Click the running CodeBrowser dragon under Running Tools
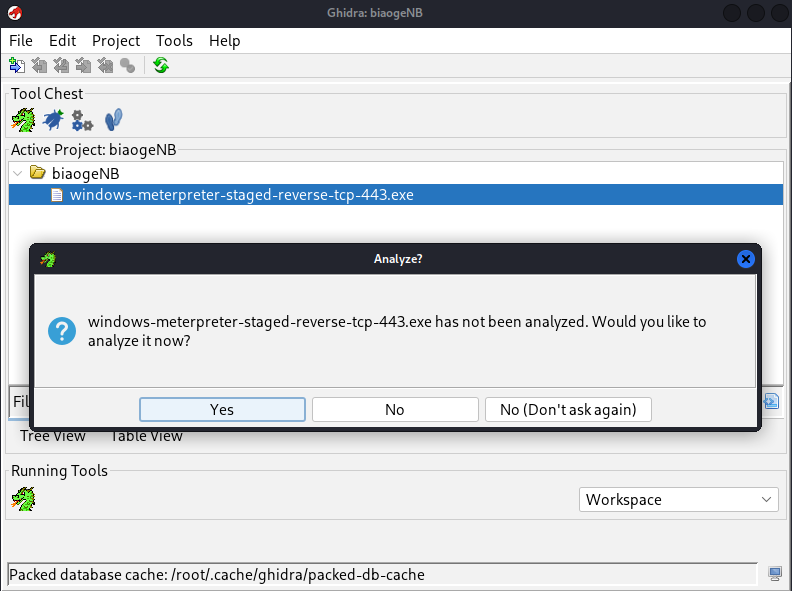 tap(23, 499)
